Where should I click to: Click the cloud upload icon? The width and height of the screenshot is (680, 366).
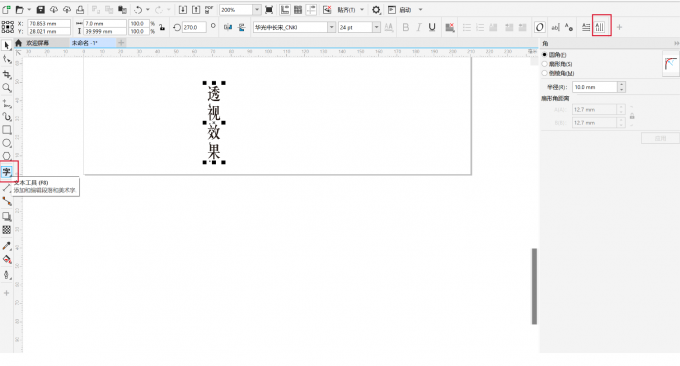(67, 10)
